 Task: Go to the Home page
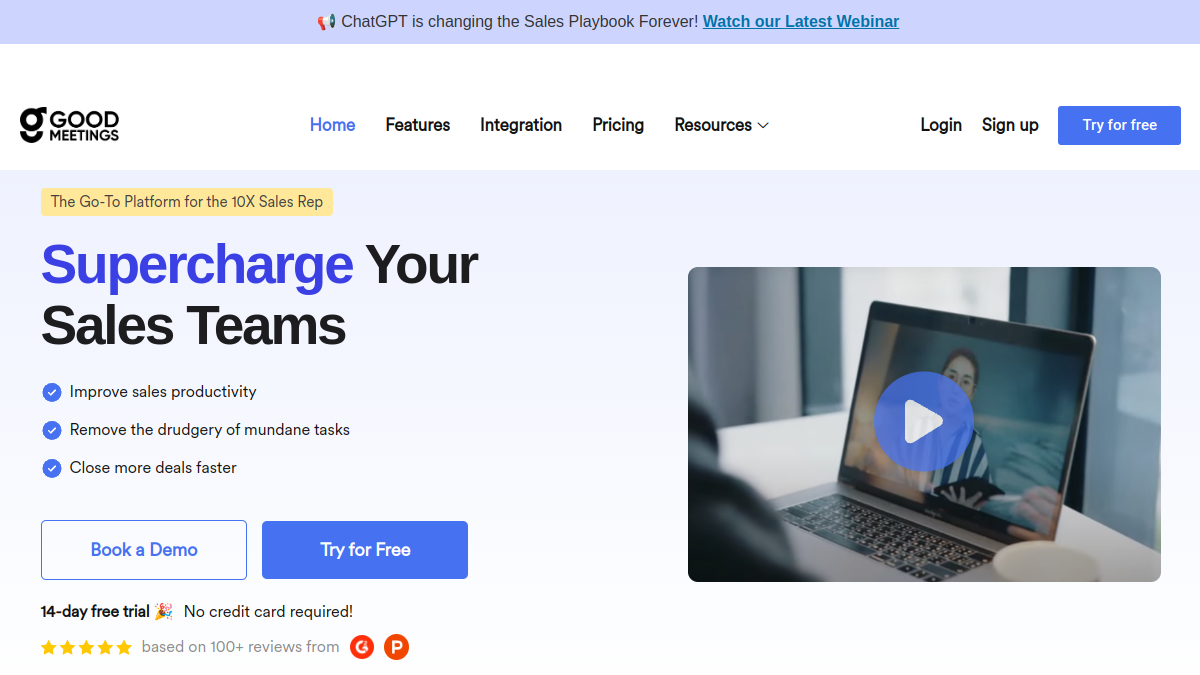coord(333,125)
